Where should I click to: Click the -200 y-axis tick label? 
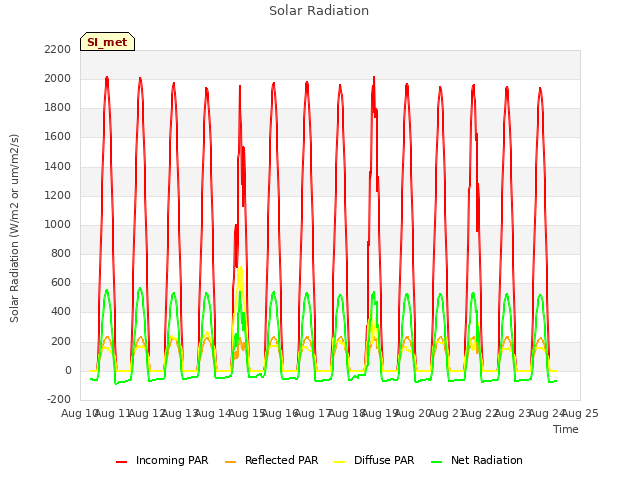tap(59, 399)
